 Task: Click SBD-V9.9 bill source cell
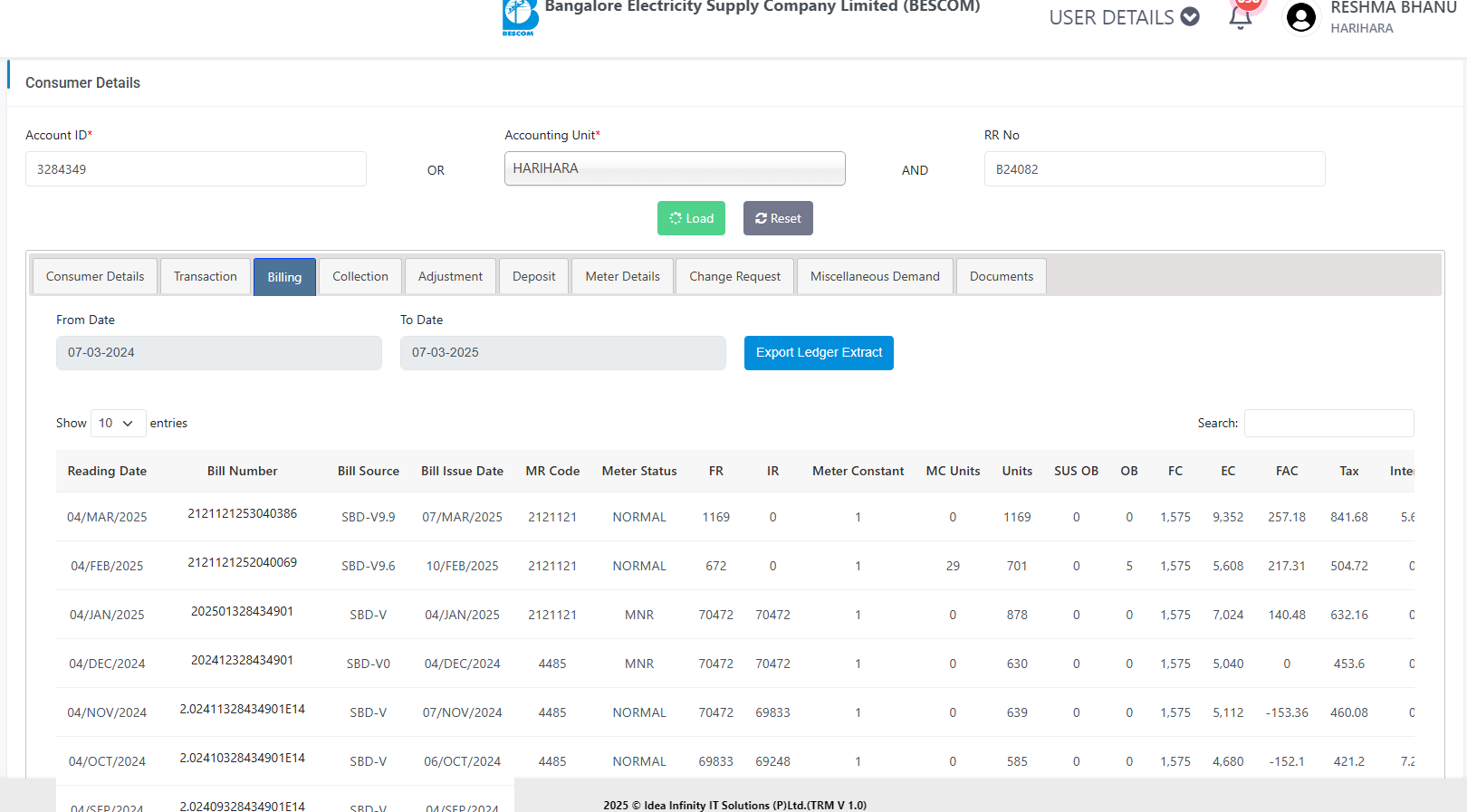[369, 517]
